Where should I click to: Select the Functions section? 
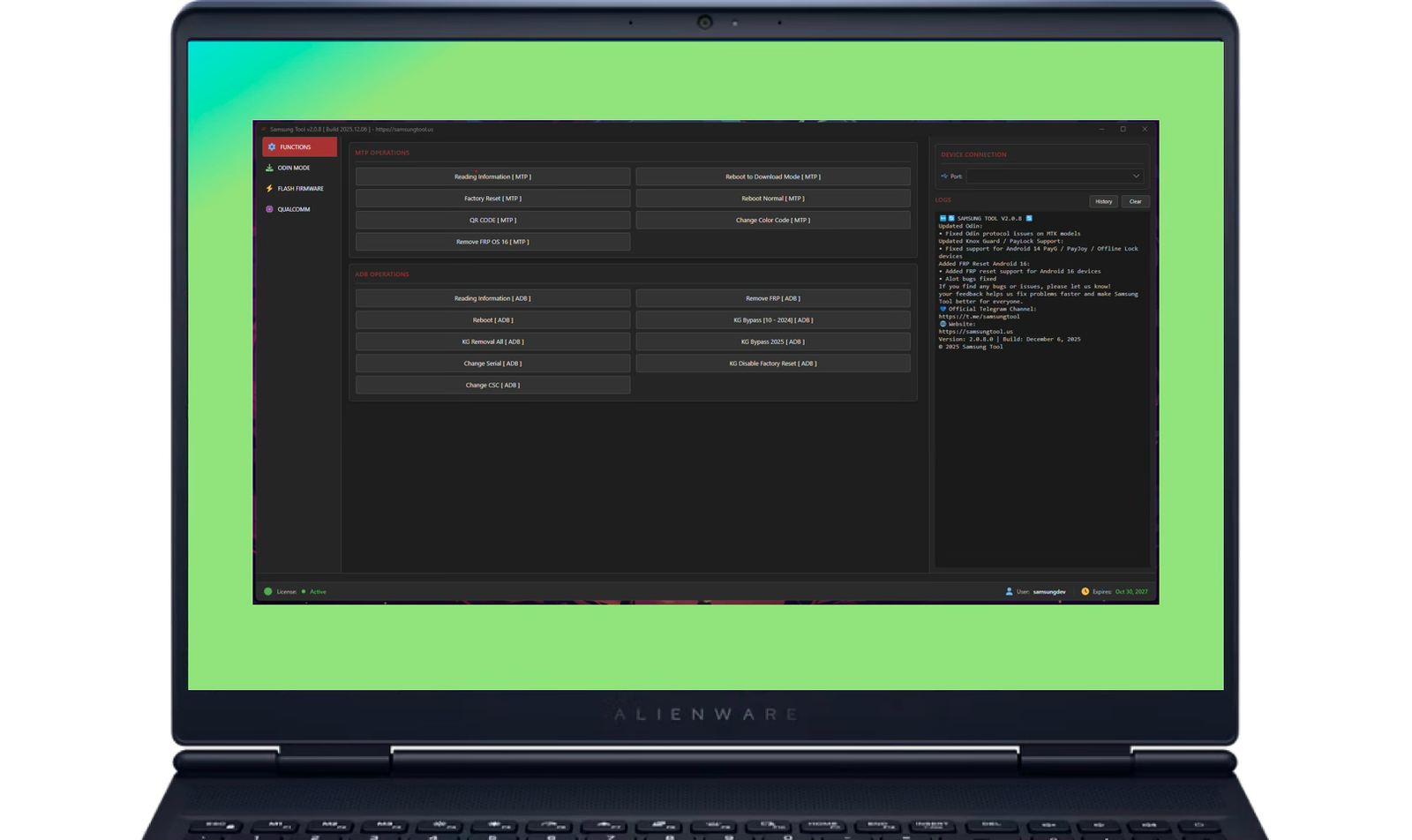299,147
